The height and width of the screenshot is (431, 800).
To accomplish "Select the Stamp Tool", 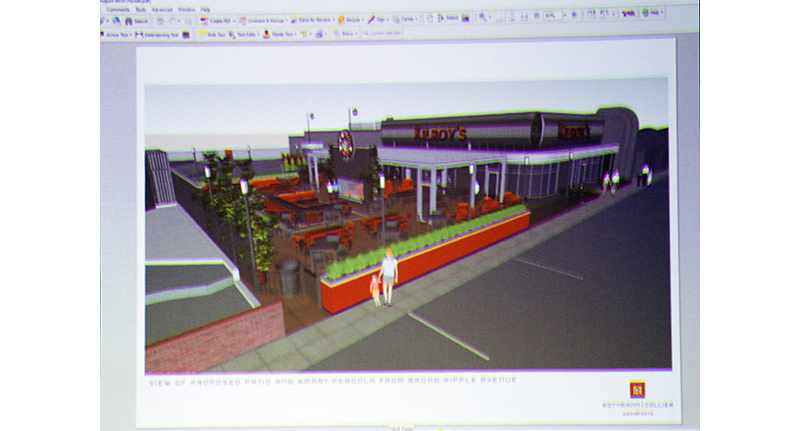I will pos(278,34).
